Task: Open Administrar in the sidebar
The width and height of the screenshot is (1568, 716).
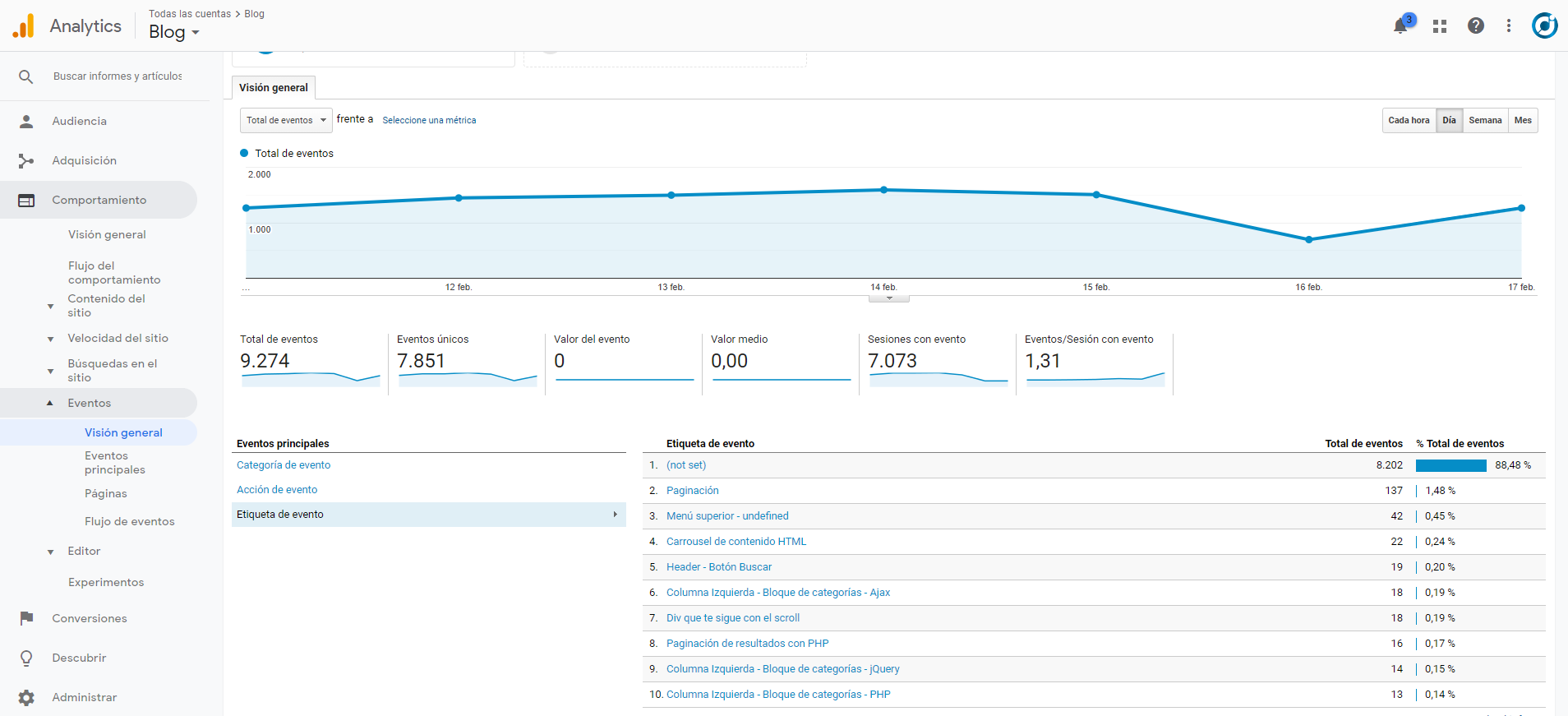Action: [85, 697]
